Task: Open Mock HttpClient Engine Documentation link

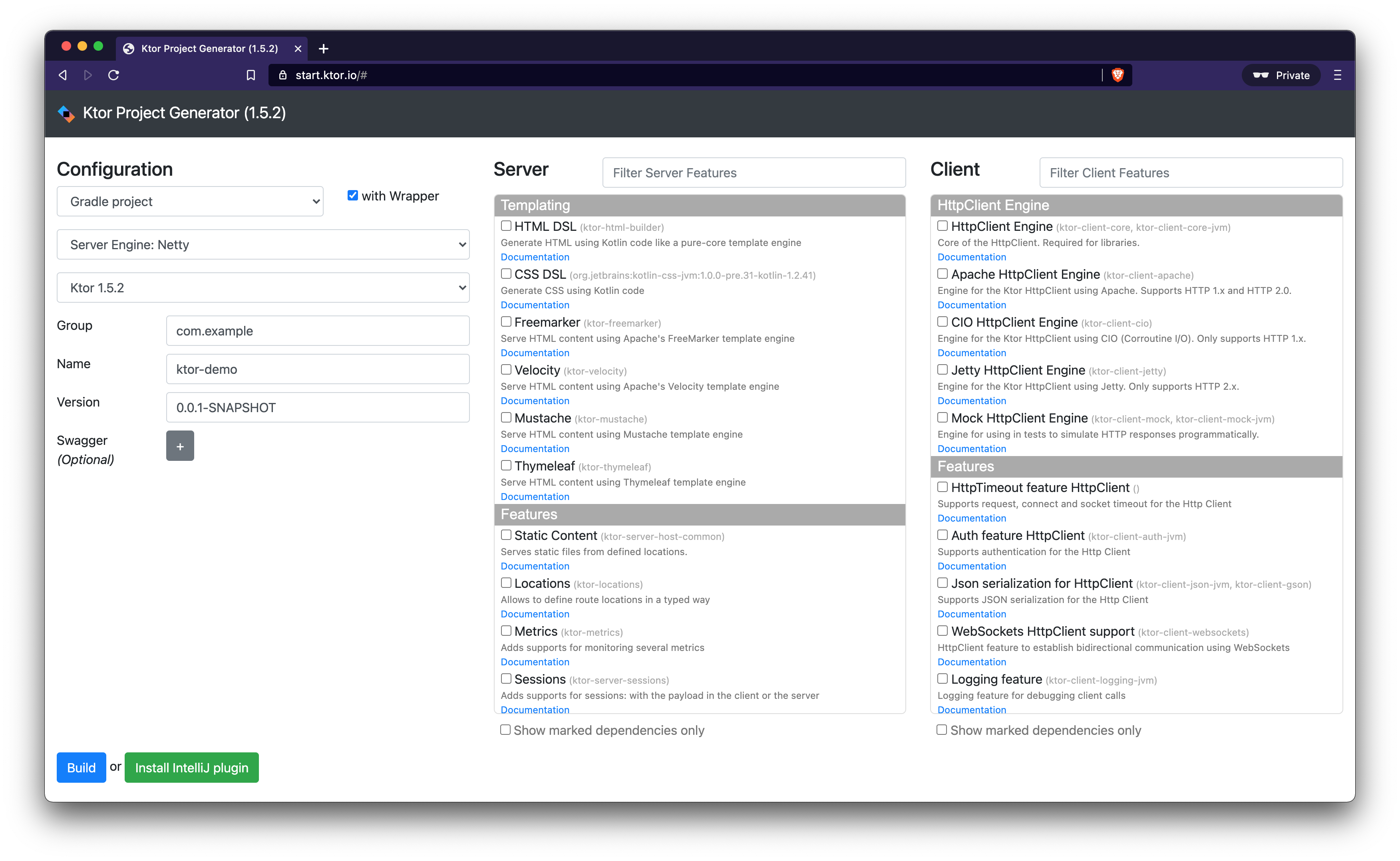Action: (972, 449)
